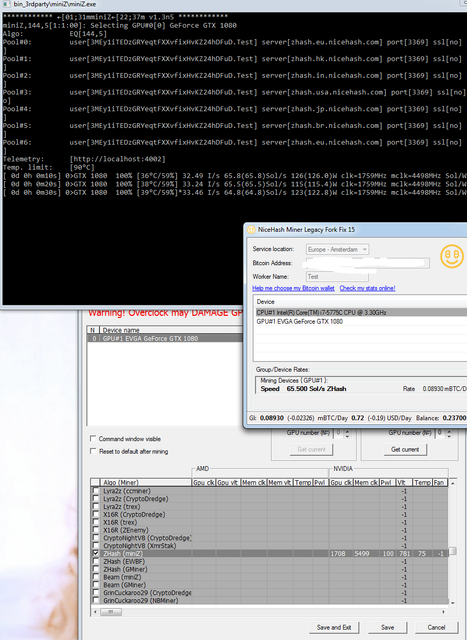The image size is (467, 640).
Task: Select the X16R (ZEnemy) row
Action: [269, 530]
